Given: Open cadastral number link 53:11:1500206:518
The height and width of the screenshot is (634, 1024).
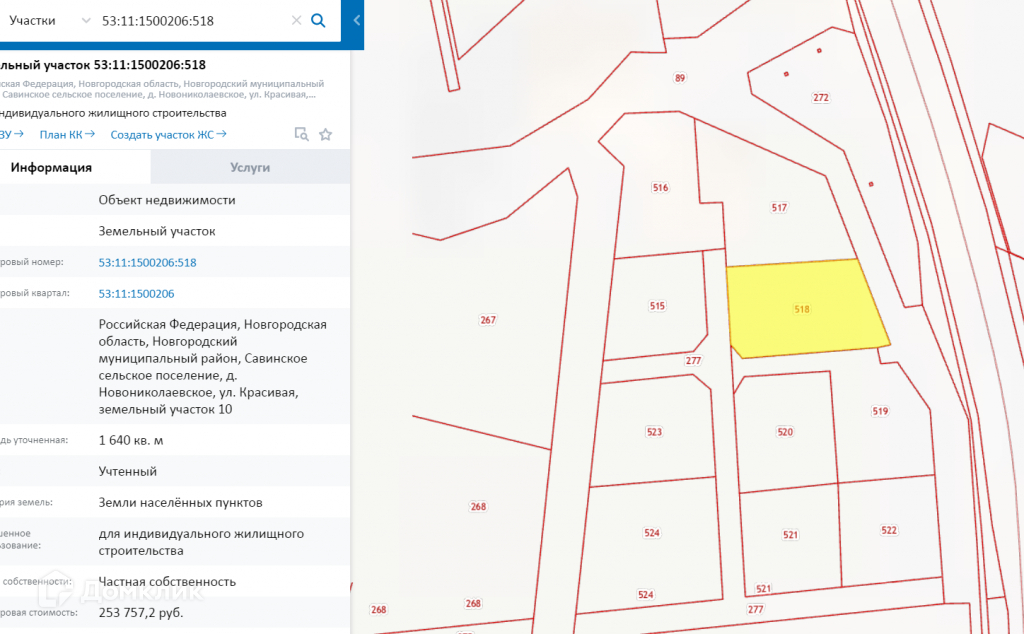Looking at the screenshot, I should (x=147, y=262).
